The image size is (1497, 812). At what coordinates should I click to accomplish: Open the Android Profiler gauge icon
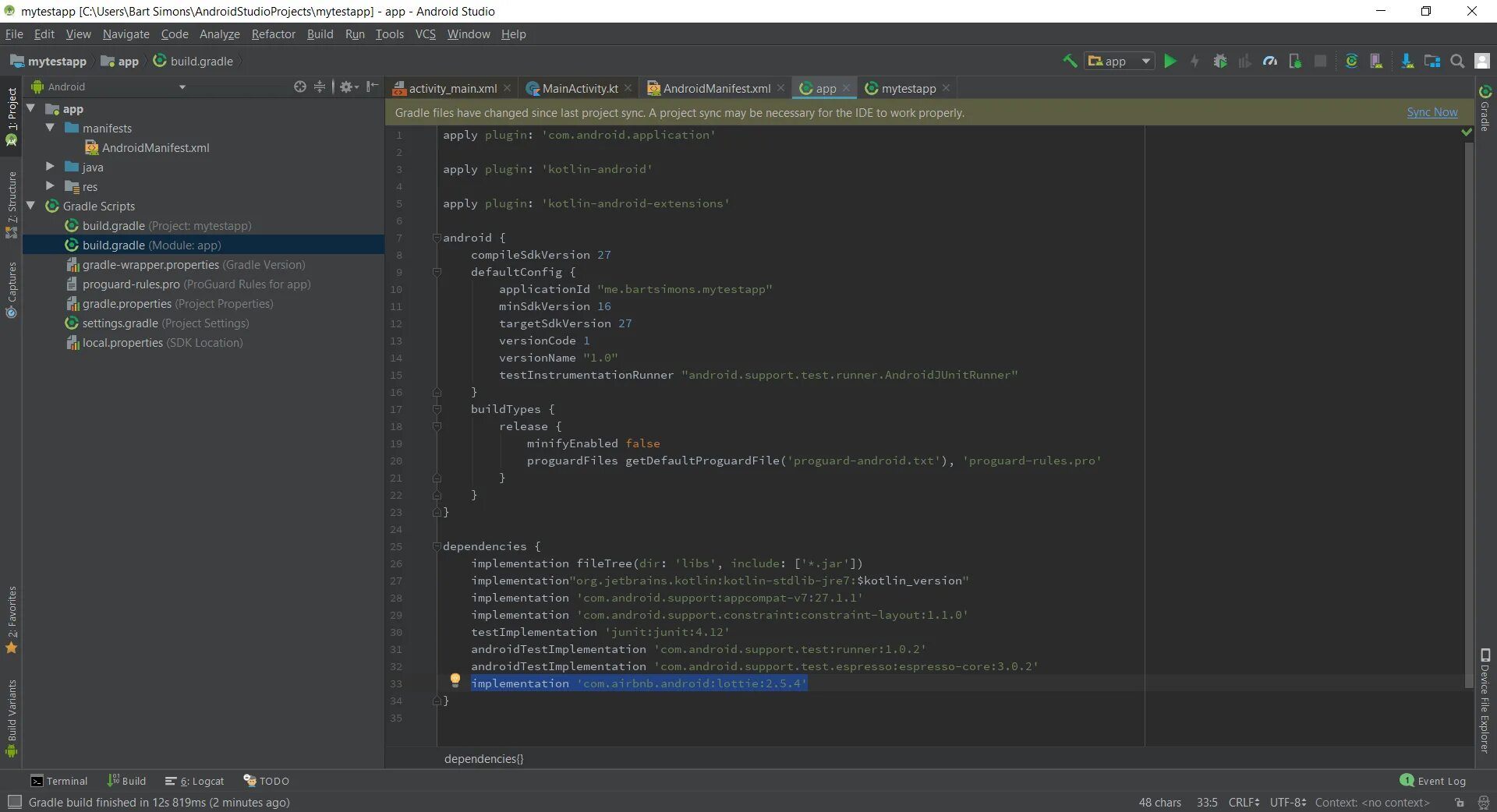(x=1270, y=61)
